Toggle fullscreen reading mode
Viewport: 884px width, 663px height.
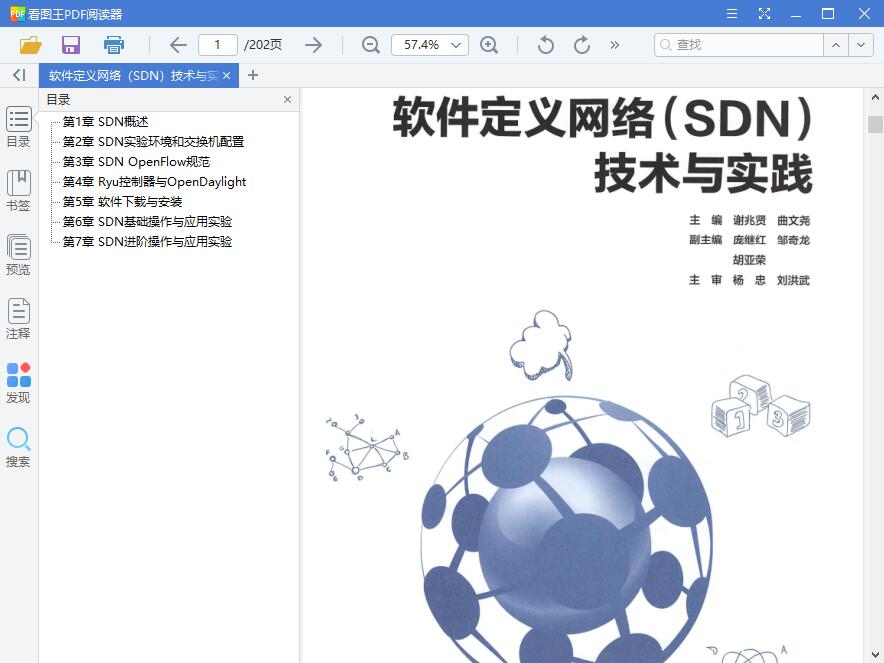click(763, 14)
